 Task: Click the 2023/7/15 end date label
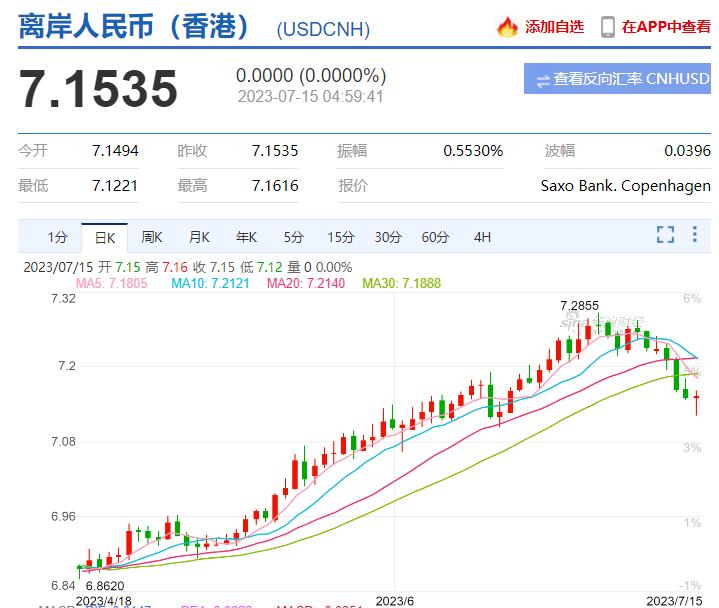pyautogui.click(x=674, y=601)
